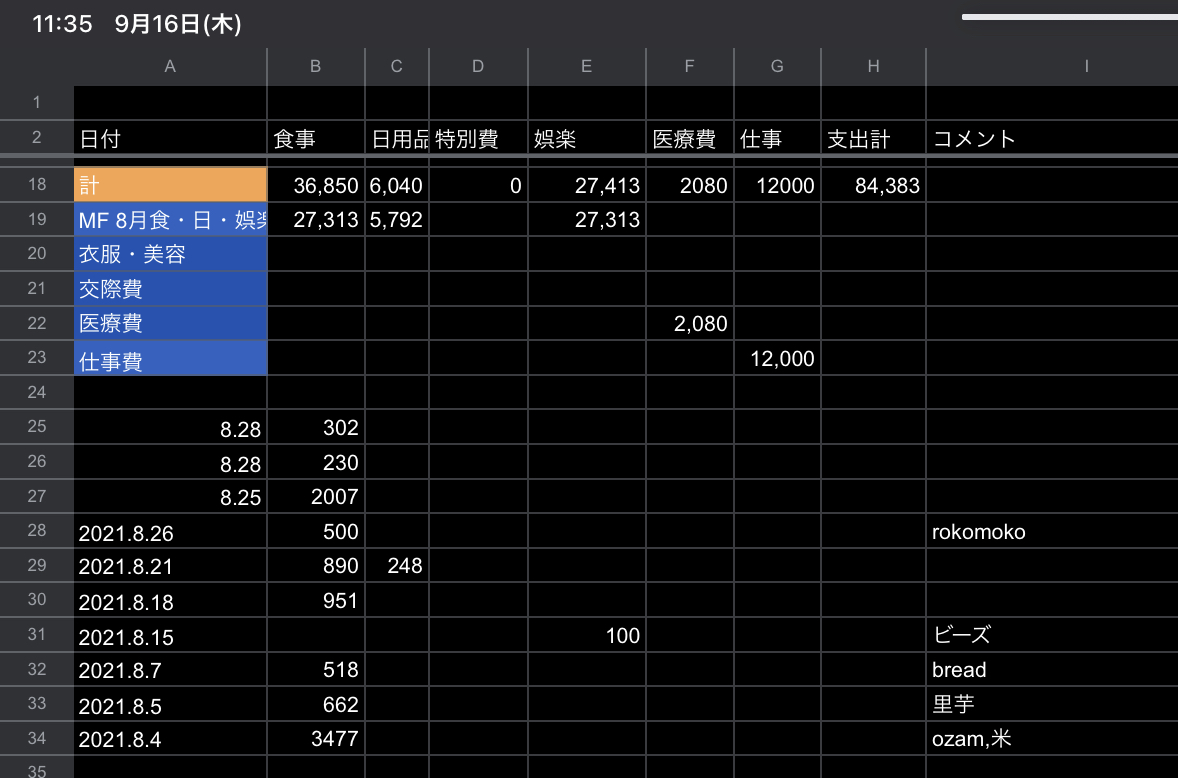Select the orange 計 total cell
The height and width of the screenshot is (778, 1178).
pos(170,185)
